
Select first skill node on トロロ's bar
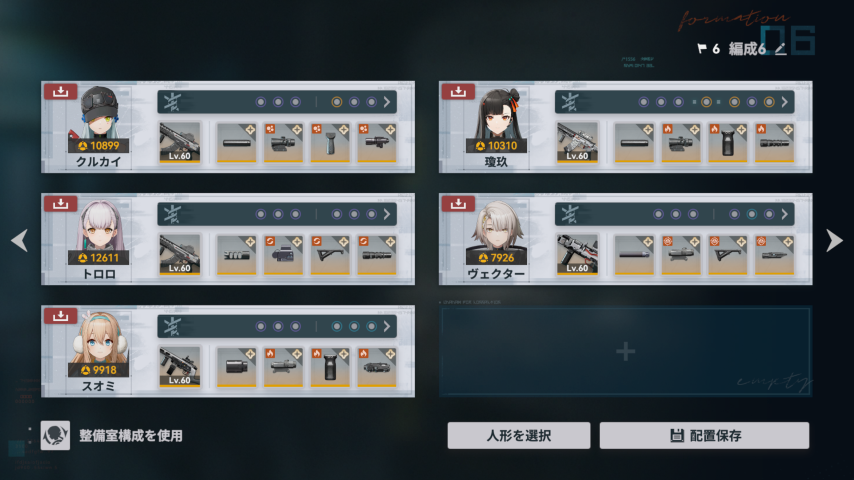point(261,214)
